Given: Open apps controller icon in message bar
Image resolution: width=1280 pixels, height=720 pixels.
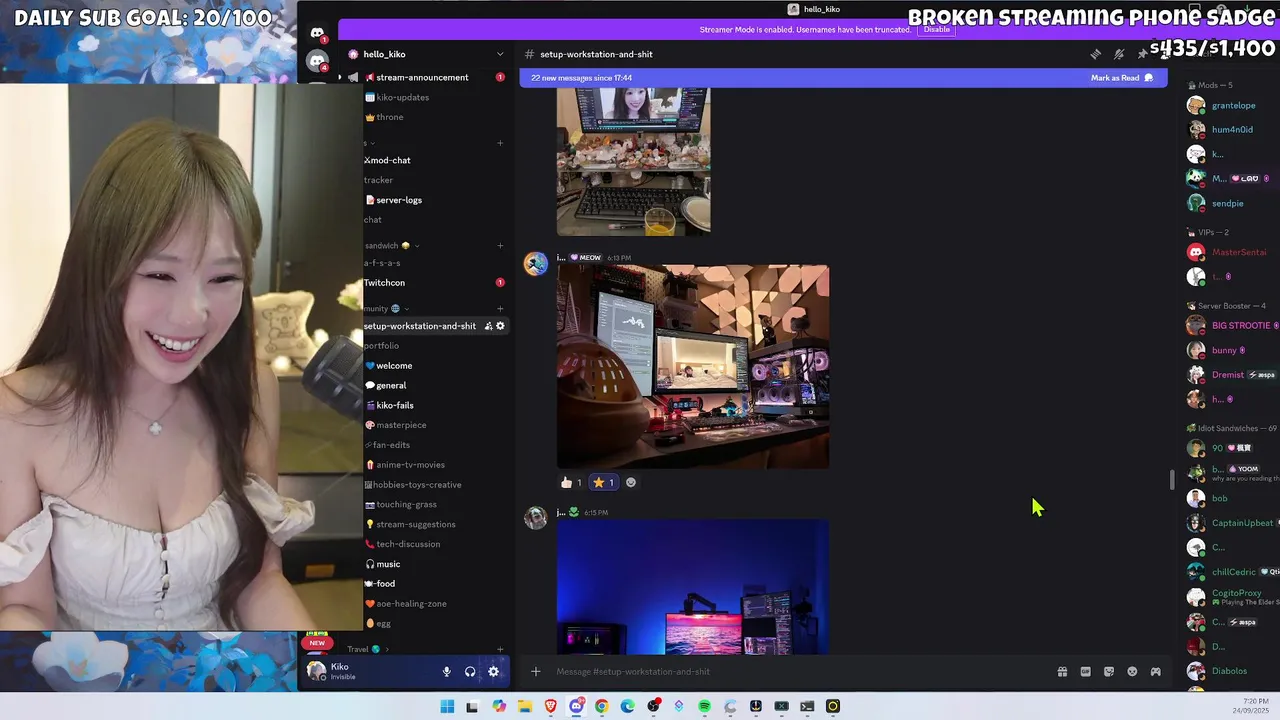Looking at the screenshot, I should point(1155,672).
